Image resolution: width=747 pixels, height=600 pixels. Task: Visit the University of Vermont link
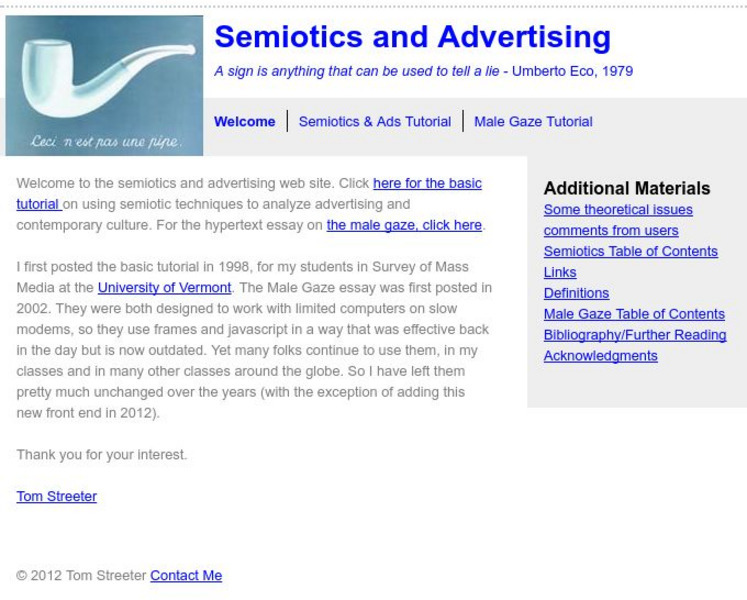pos(164,288)
